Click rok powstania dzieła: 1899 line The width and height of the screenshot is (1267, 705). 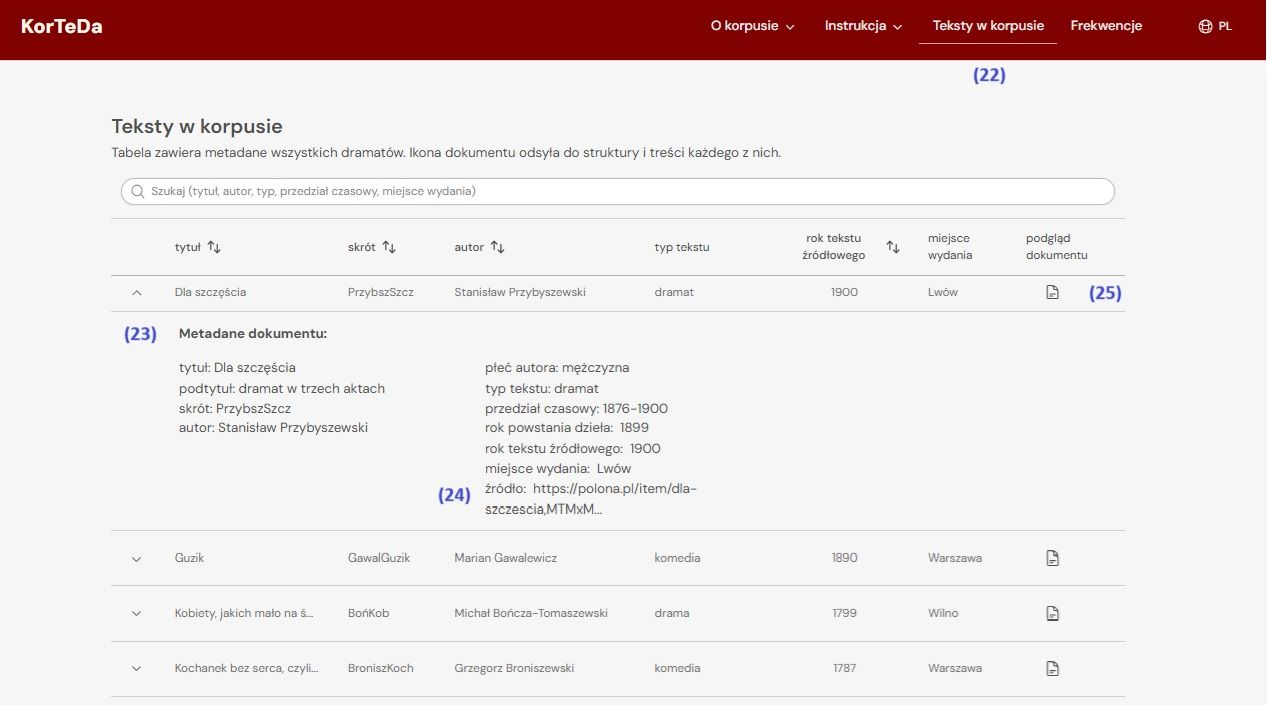567,428
